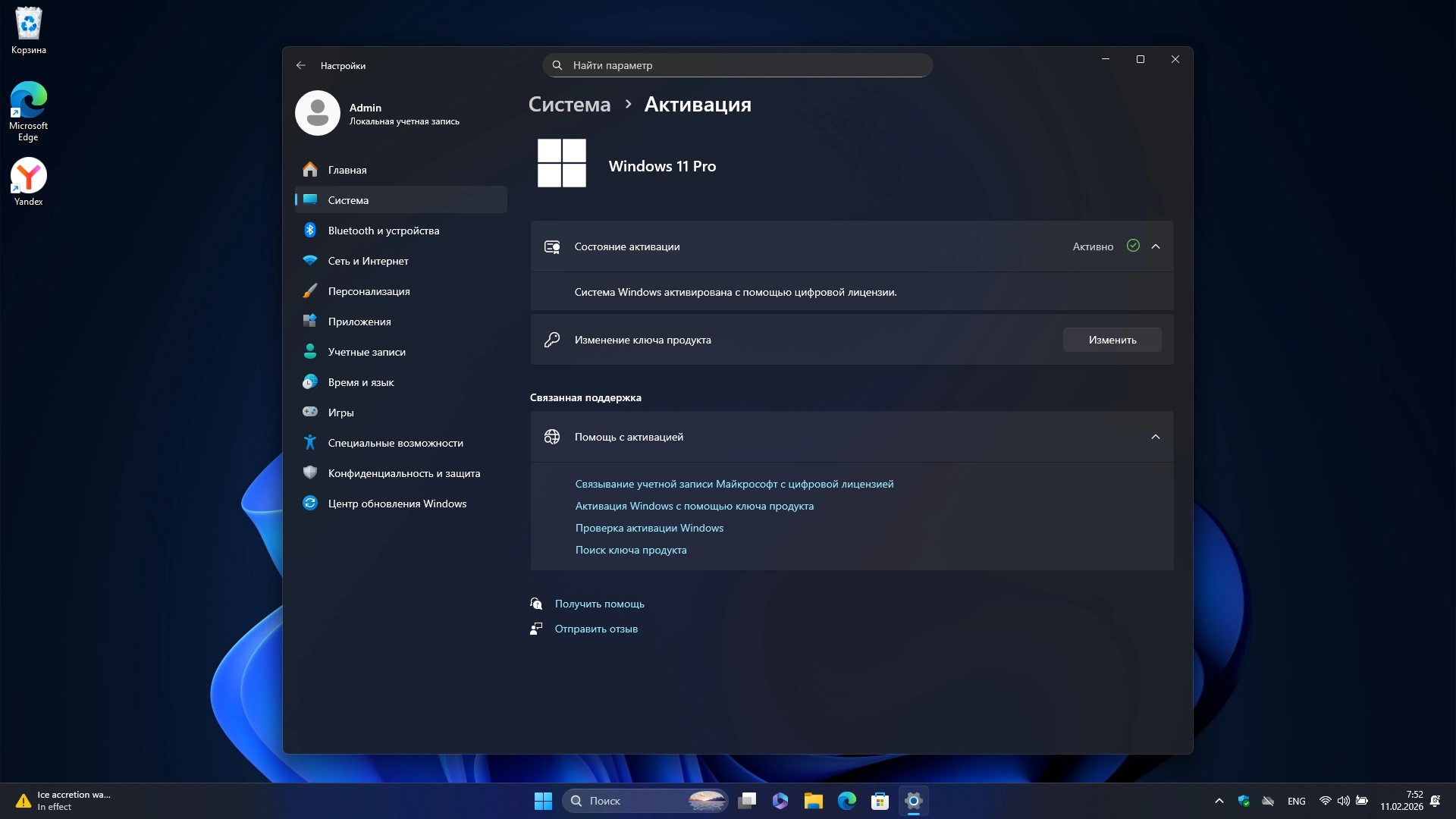Image resolution: width=1456 pixels, height=819 pixels.
Task: Collapse the Помощь с активацией section
Action: pyautogui.click(x=1155, y=437)
